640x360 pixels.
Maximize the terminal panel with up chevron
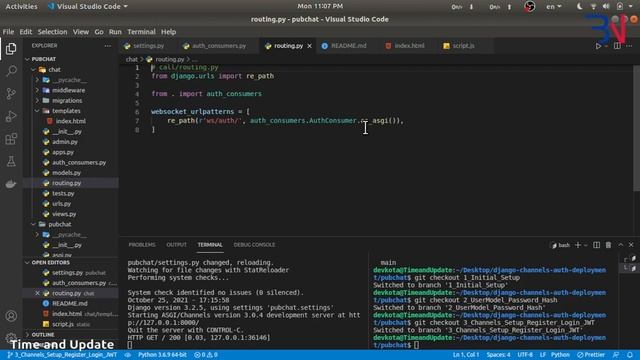620,245
